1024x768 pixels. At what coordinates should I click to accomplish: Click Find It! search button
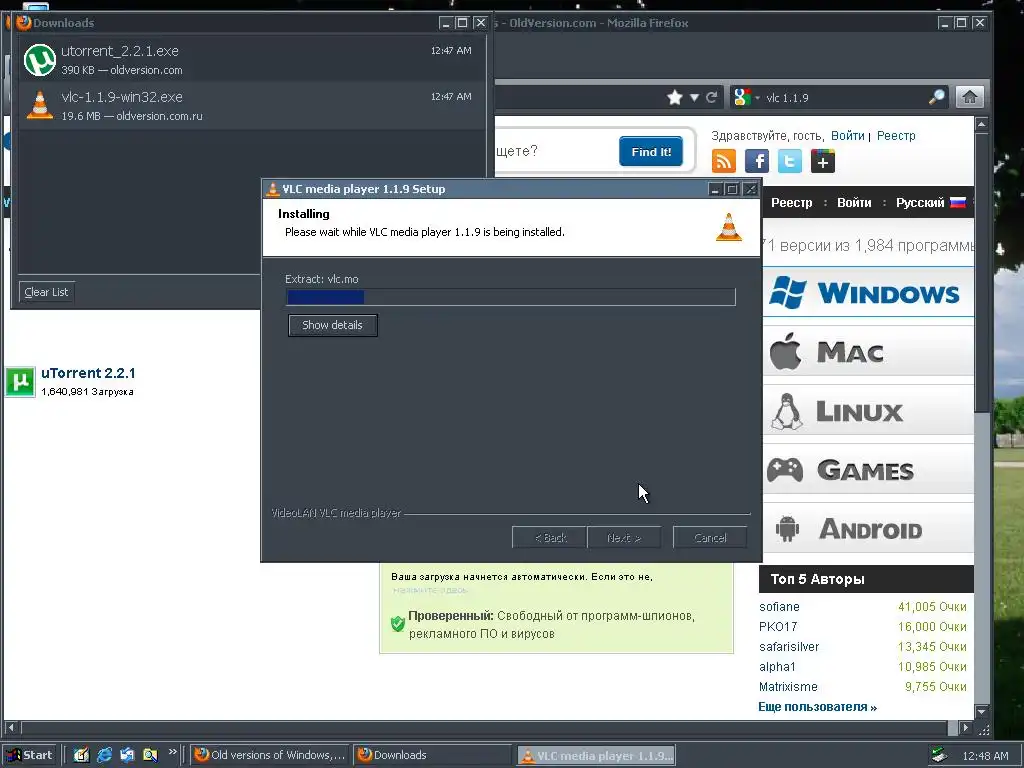[651, 152]
